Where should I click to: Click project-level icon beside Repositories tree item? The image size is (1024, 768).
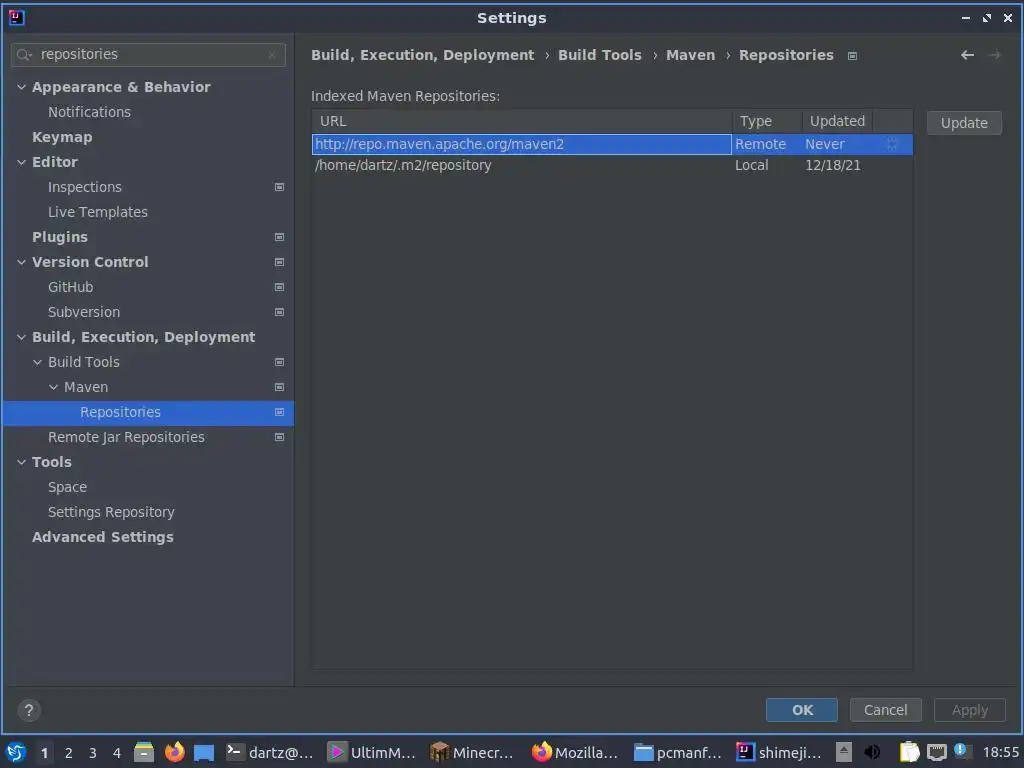click(x=280, y=412)
